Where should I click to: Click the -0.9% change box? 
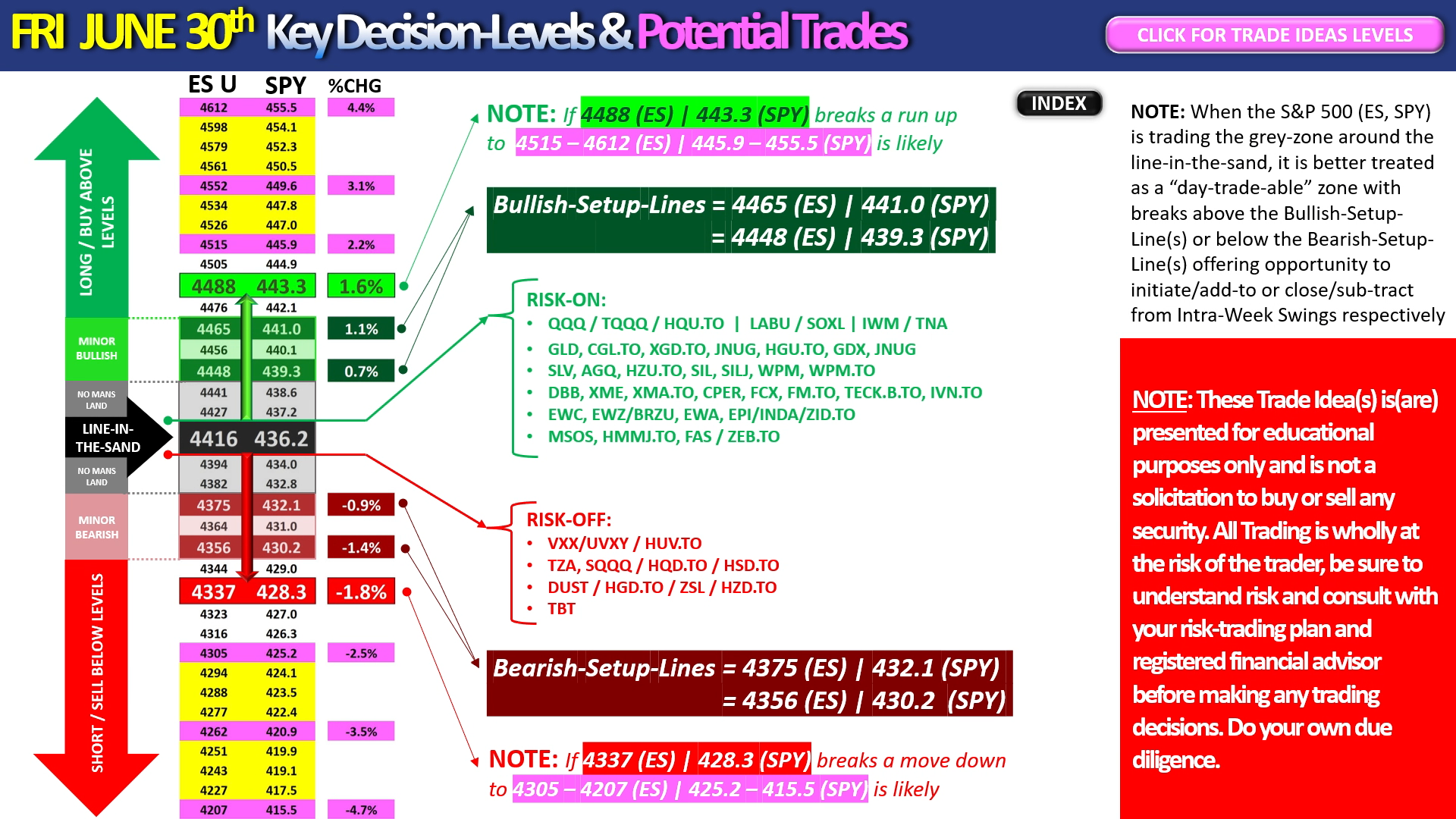(x=361, y=505)
